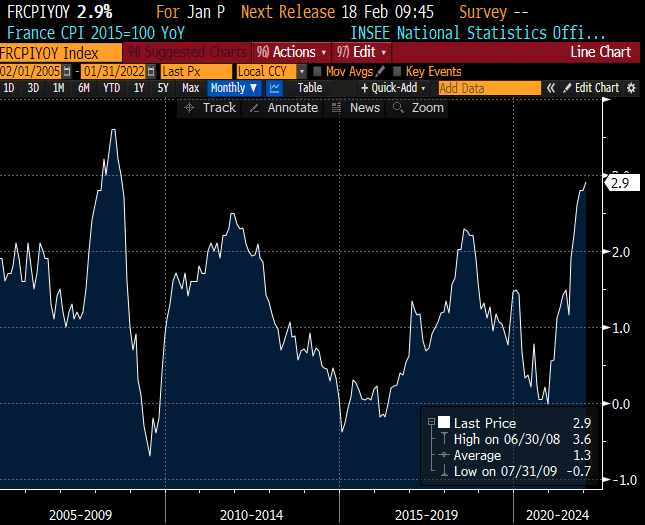The width and height of the screenshot is (645, 525).
Task: Expand the Monthly periodicity dropdown
Action: (x=234, y=88)
